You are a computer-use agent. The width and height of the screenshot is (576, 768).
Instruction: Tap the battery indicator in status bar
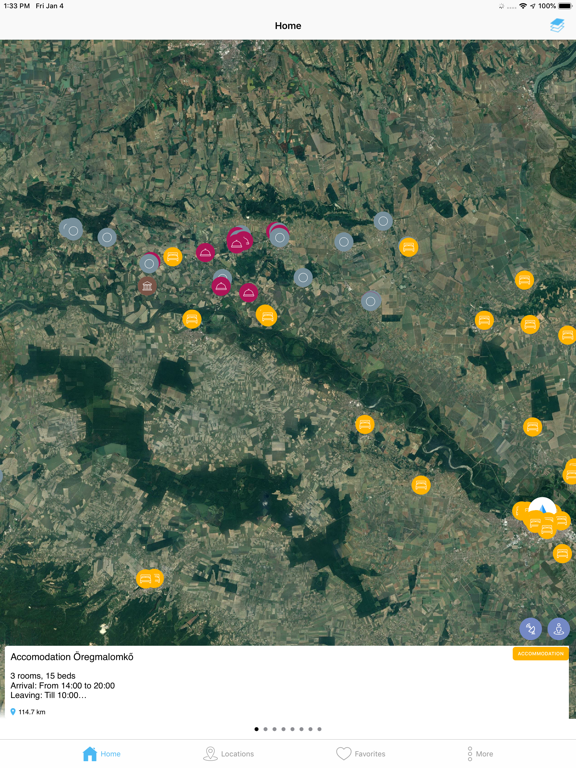click(x=565, y=6)
